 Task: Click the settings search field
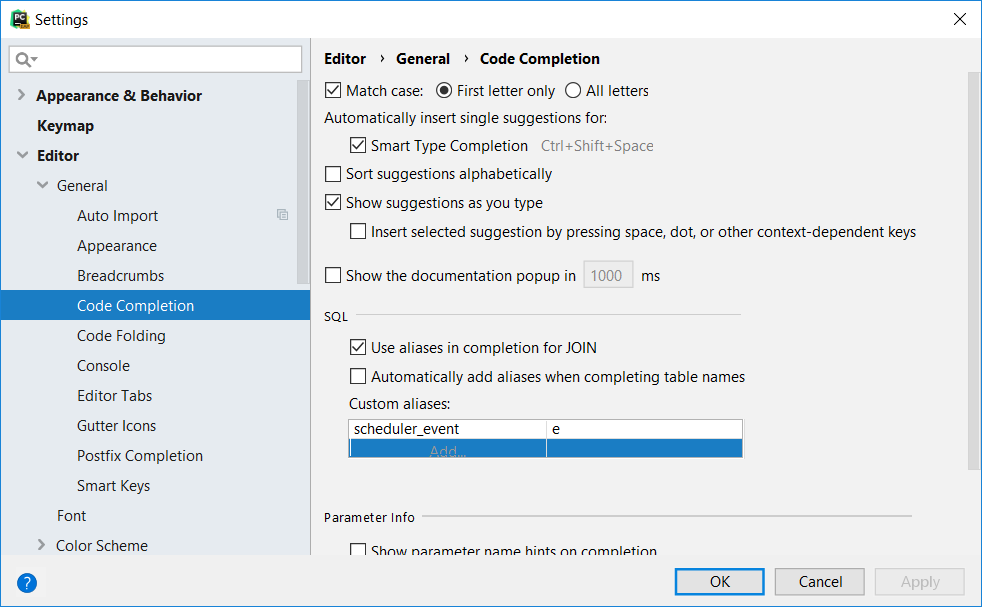pos(165,60)
